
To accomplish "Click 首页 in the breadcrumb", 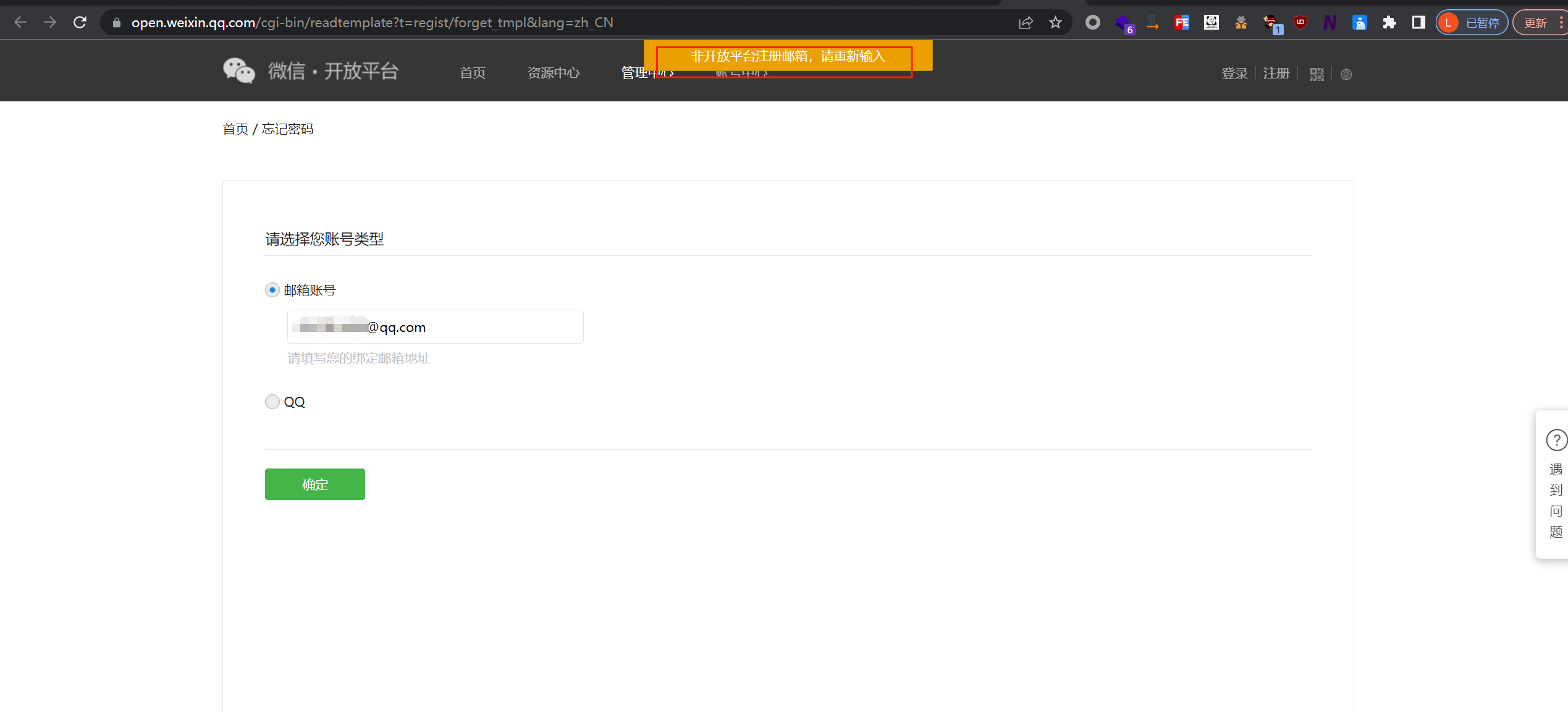I will 235,129.
